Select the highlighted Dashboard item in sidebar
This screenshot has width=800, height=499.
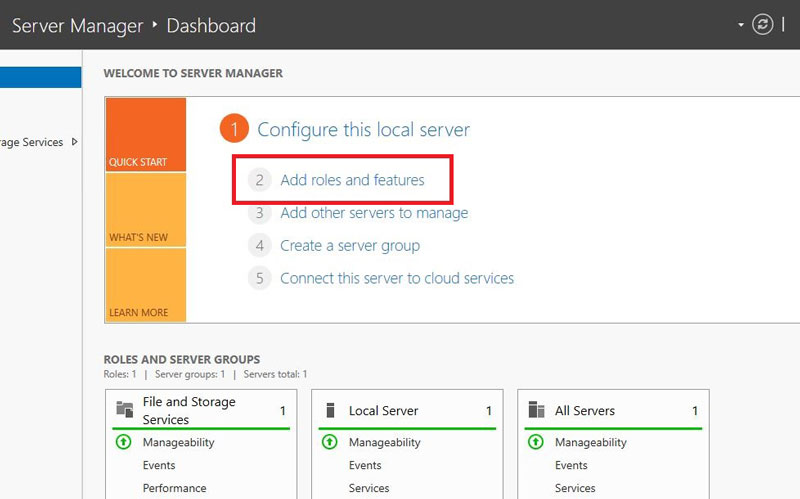40,78
